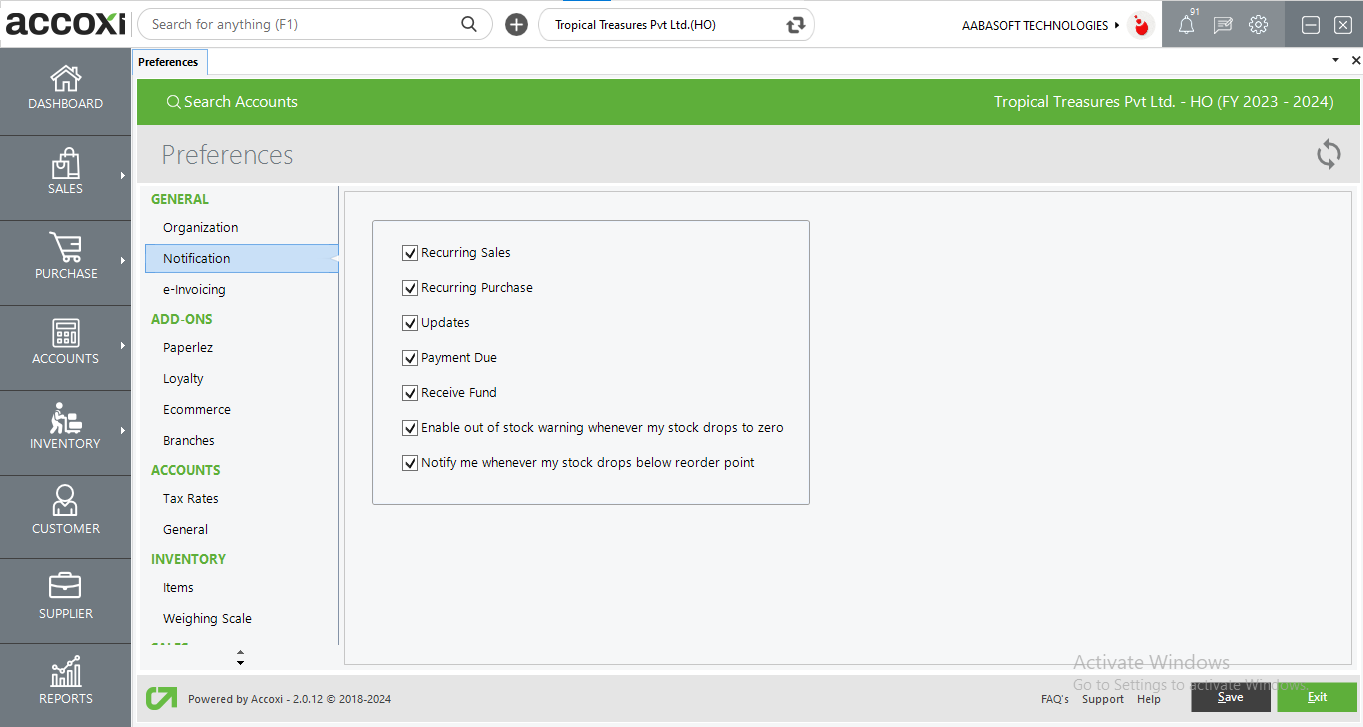Open the messages chat icon
Image resolution: width=1363 pixels, height=727 pixels.
(1222, 26)
